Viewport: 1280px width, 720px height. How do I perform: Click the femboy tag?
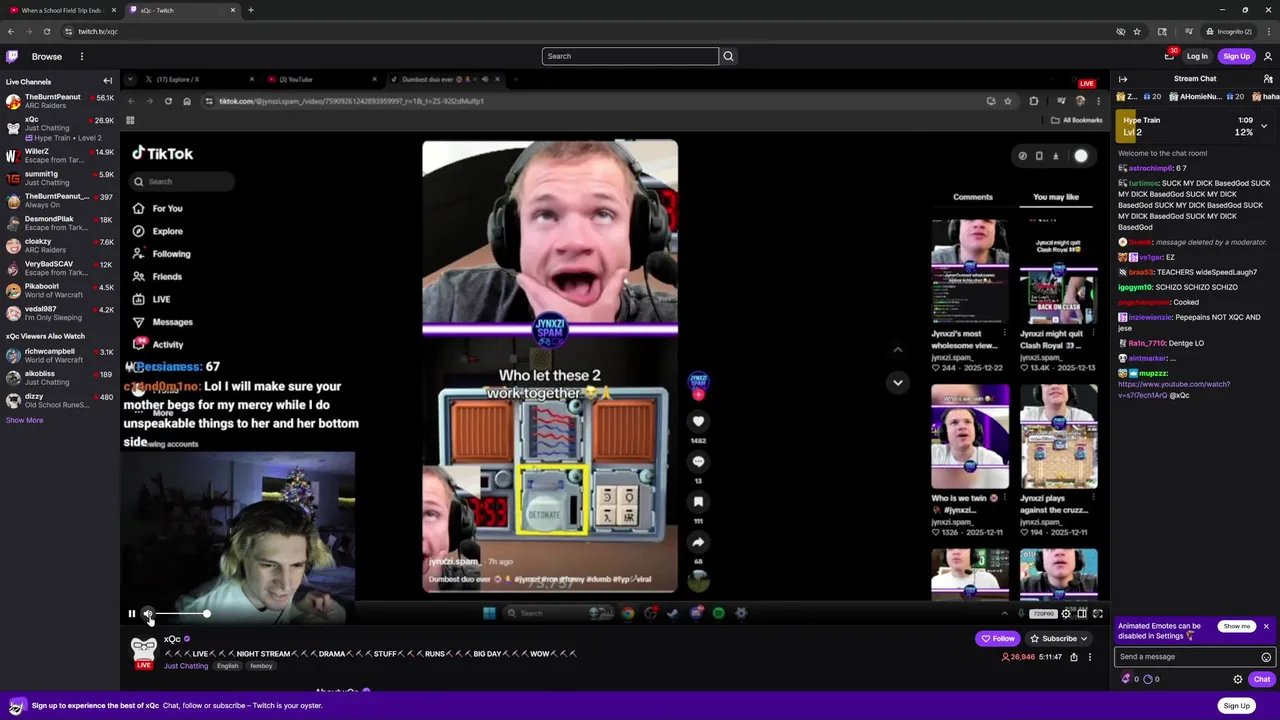coord(261,666)
